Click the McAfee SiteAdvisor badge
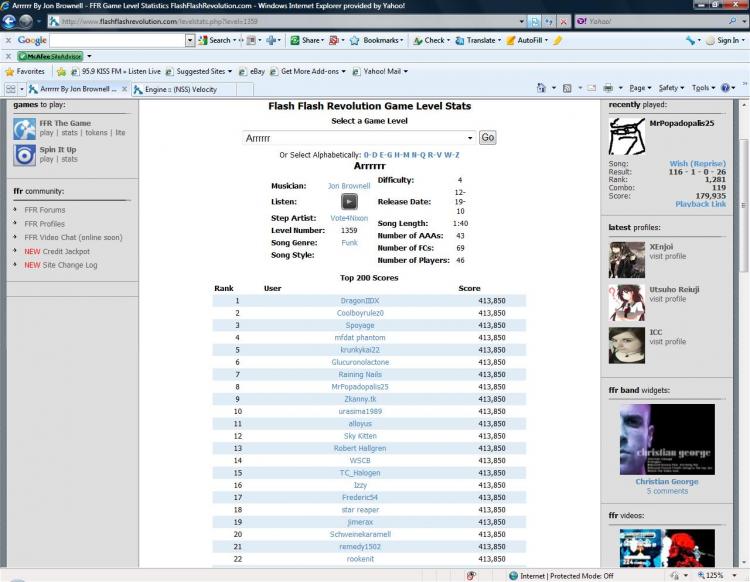Screen dimensions: 750x582 coord(50,56)
